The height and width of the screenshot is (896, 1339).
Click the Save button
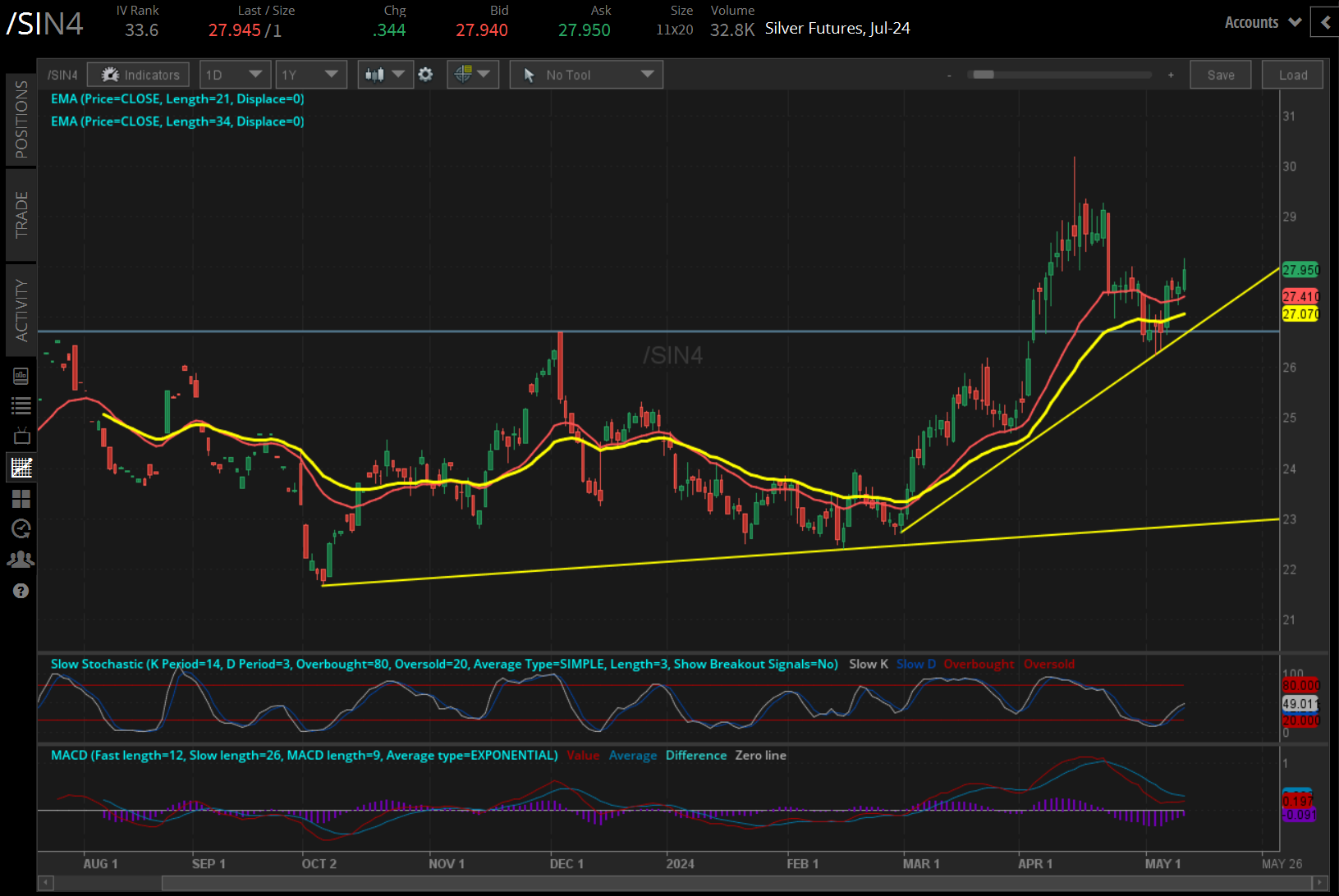1221,74
